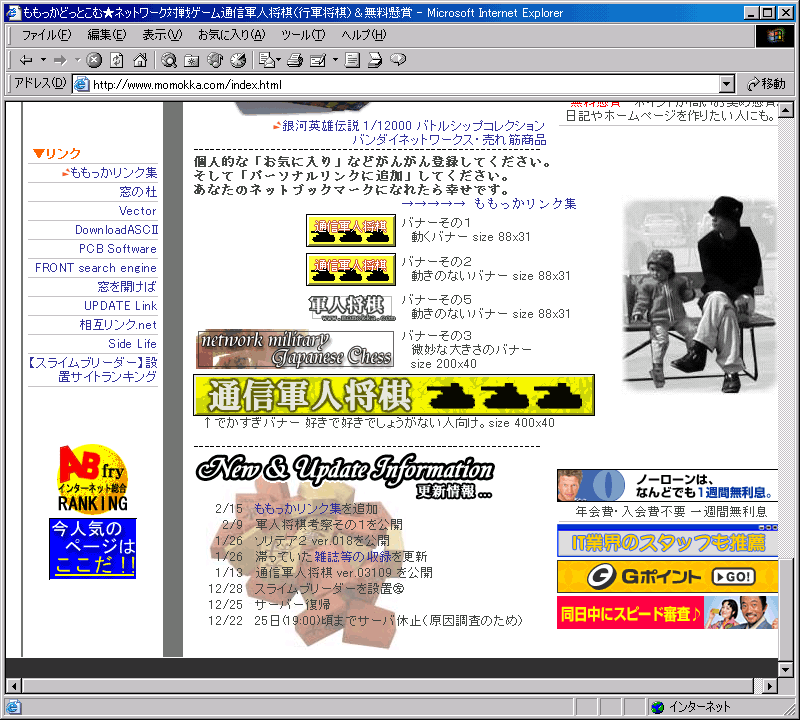
Task: Open the ツール(T) menu
Action: pyautogui.click(x=303, y=35)
